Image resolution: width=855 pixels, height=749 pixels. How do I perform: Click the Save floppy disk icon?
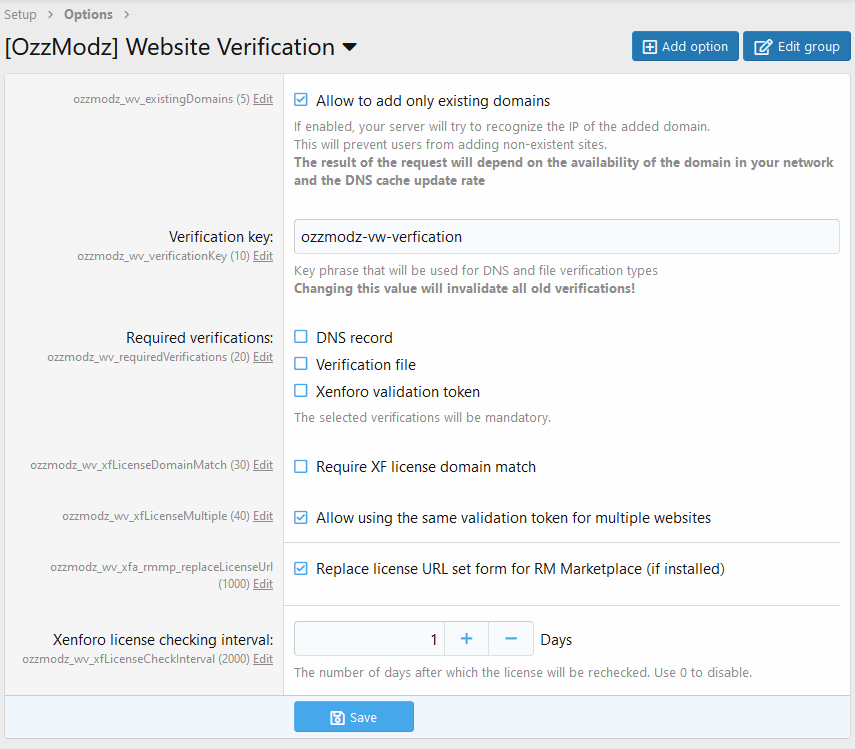[x=338, y=717]
